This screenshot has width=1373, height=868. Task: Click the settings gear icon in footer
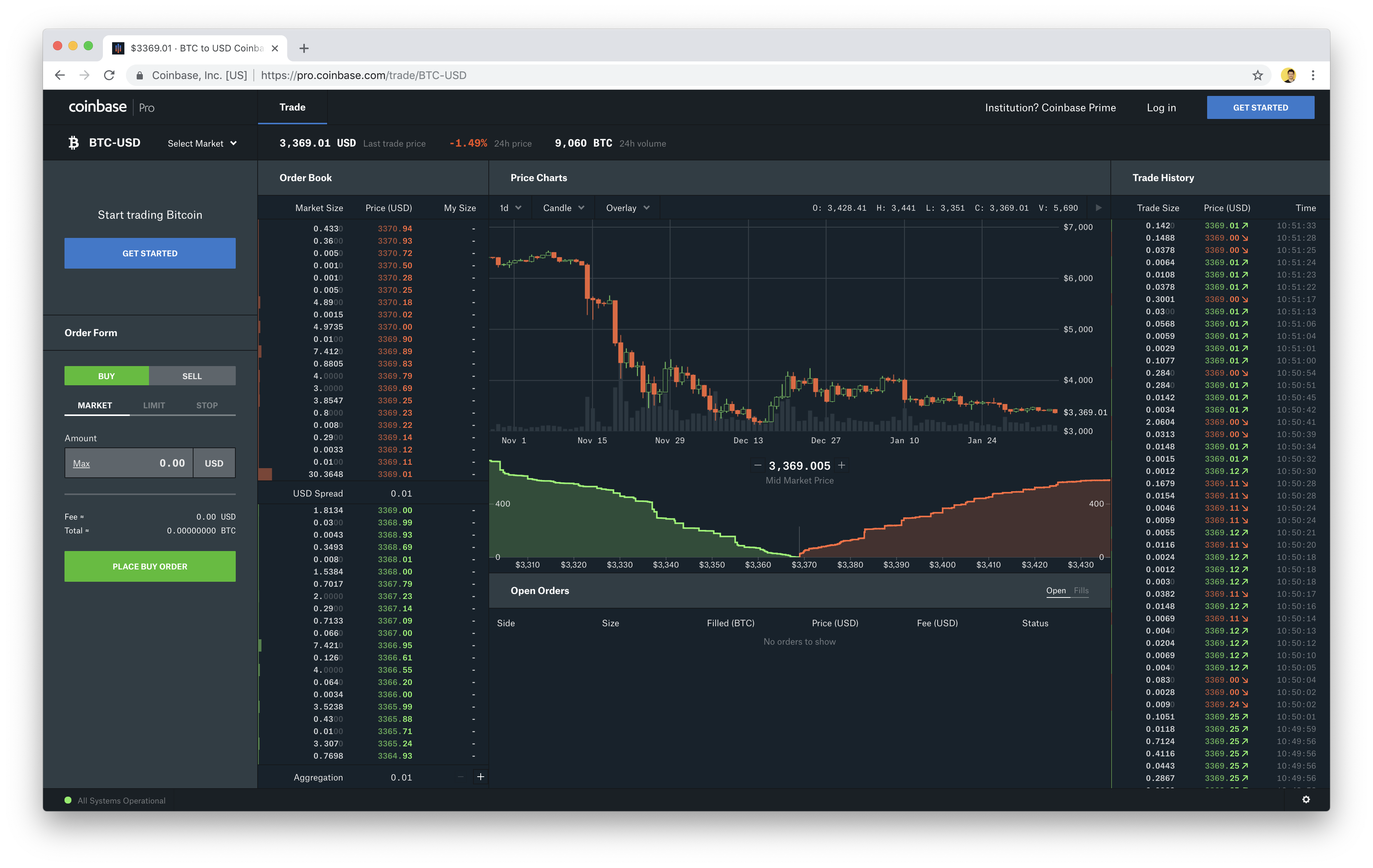[1306, 800]
